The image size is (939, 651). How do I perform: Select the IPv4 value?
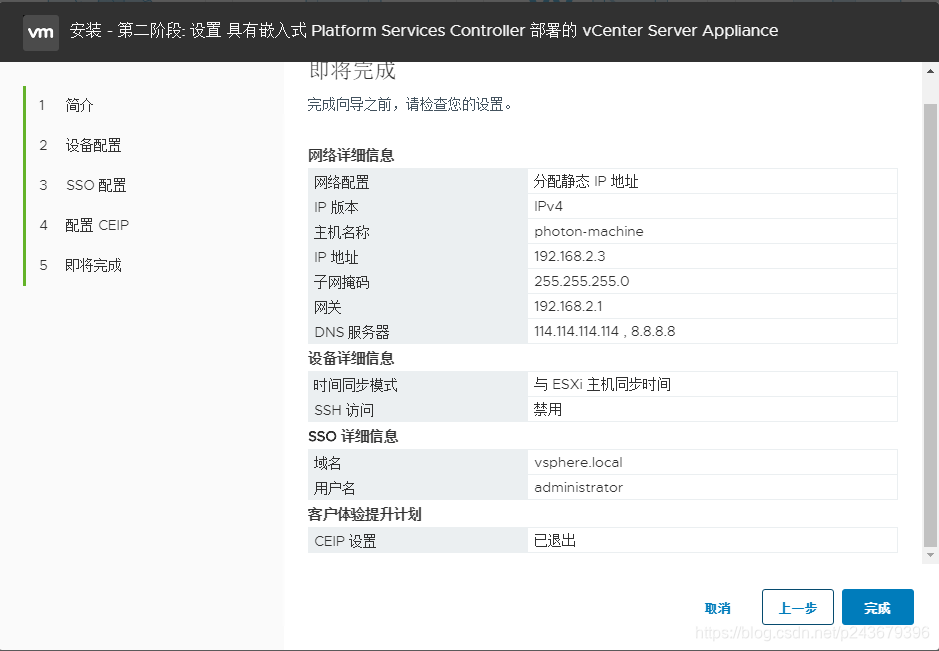point(548,207)
